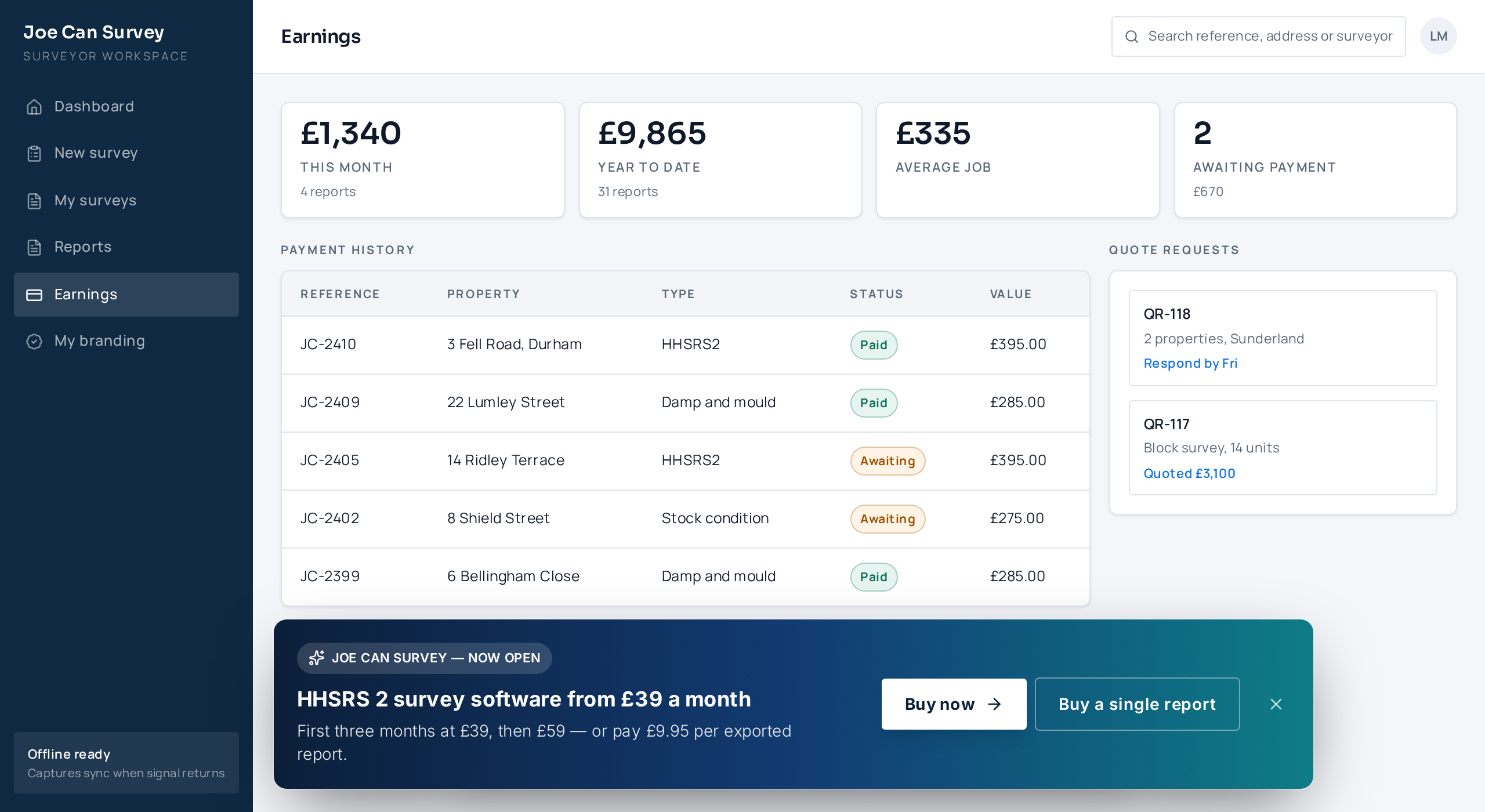Dismiss the promo banner
The width and height of the screenshot is (1485, 812).
[x=1276, y=704]
